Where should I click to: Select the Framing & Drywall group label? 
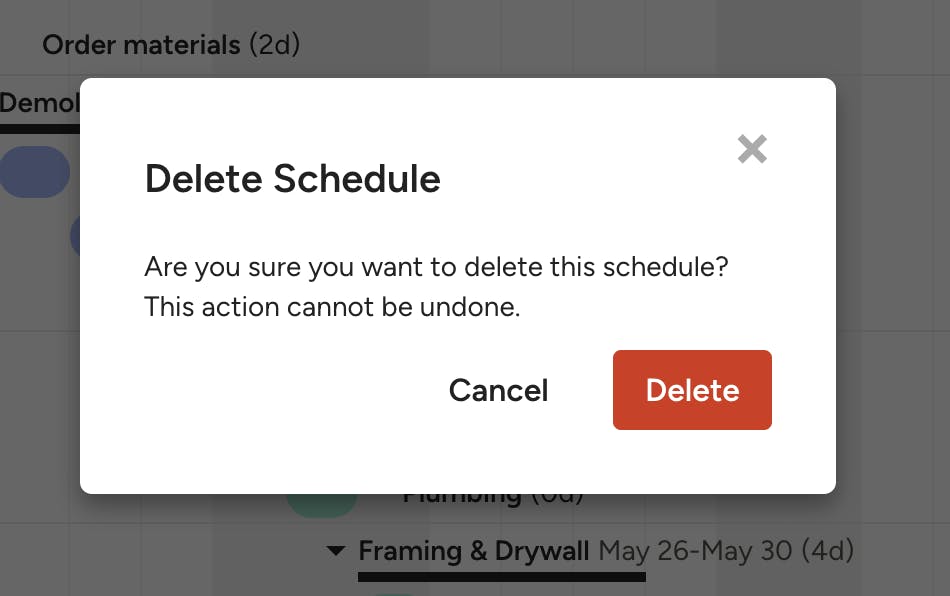[474, 550]
